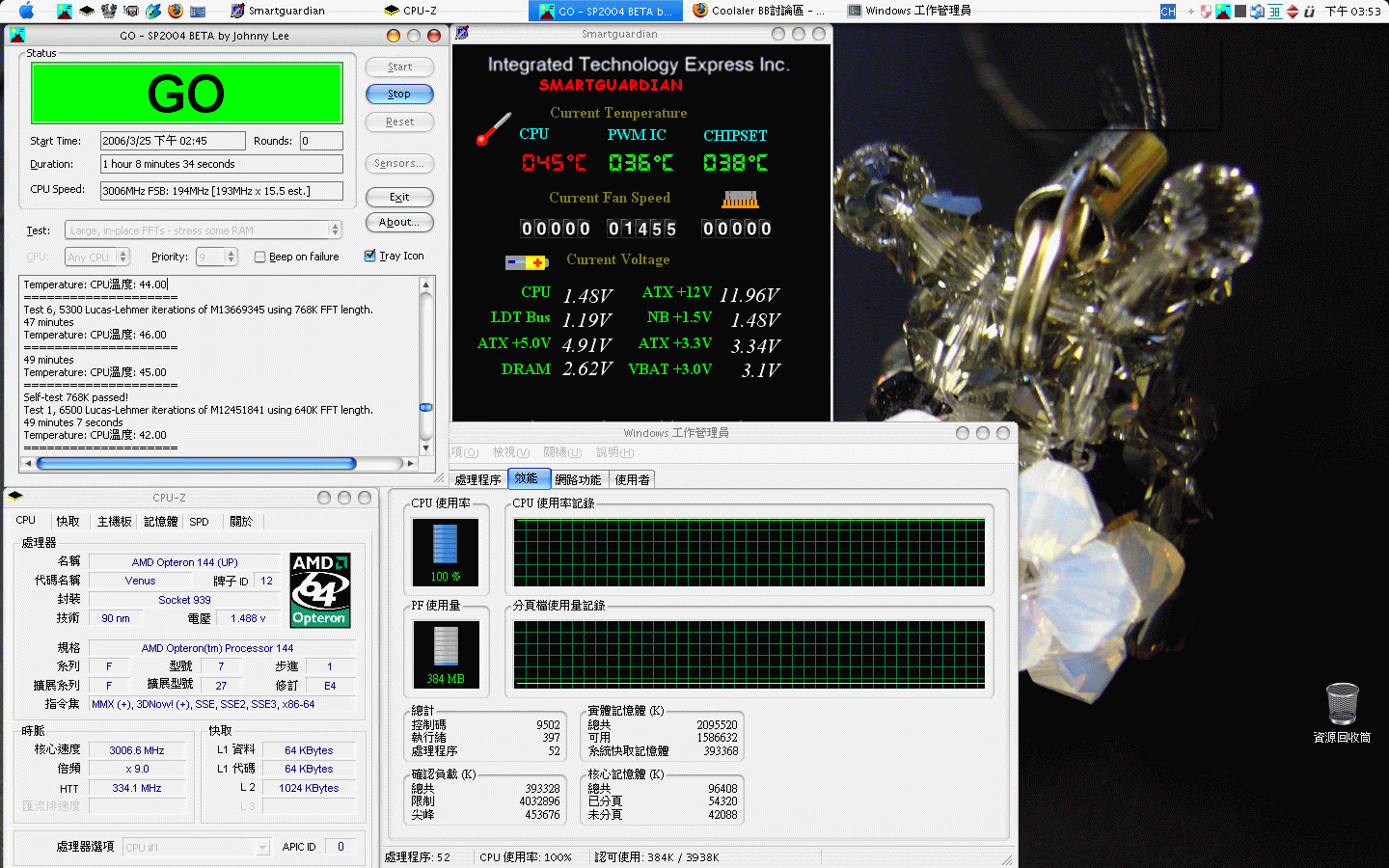The height and width of the screenshot is (868, 1389).
Task: Click the battery voltage icon in Smartguardian
Action: click(x=527, y=261)
